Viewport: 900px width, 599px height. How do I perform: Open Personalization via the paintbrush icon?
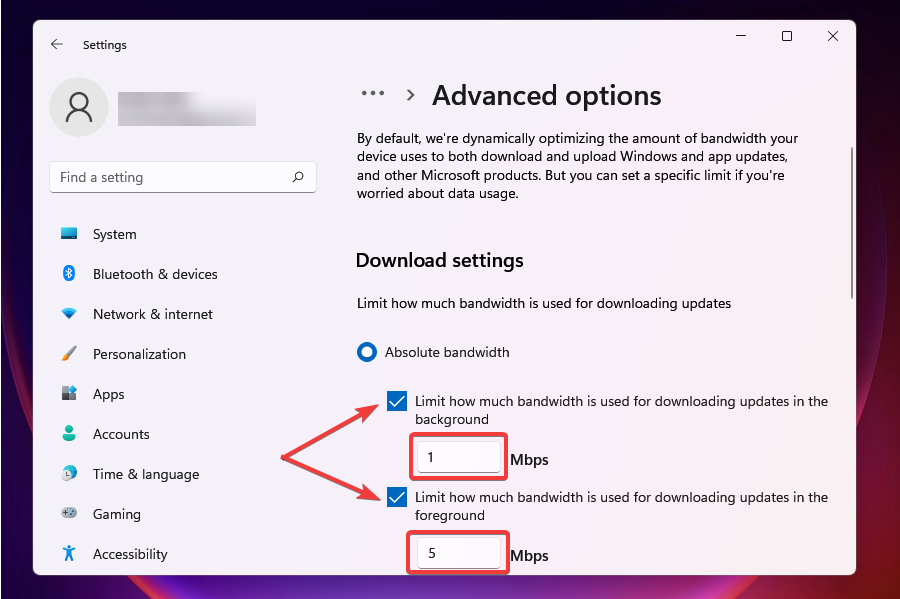point(68,353)
